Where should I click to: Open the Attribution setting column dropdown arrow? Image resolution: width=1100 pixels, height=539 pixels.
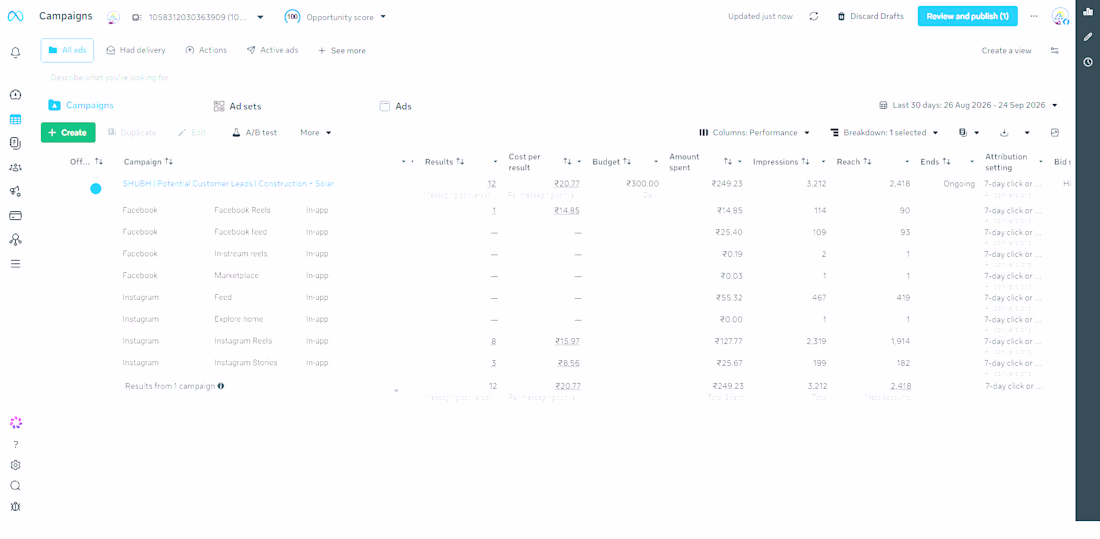tap(1041, 162)
